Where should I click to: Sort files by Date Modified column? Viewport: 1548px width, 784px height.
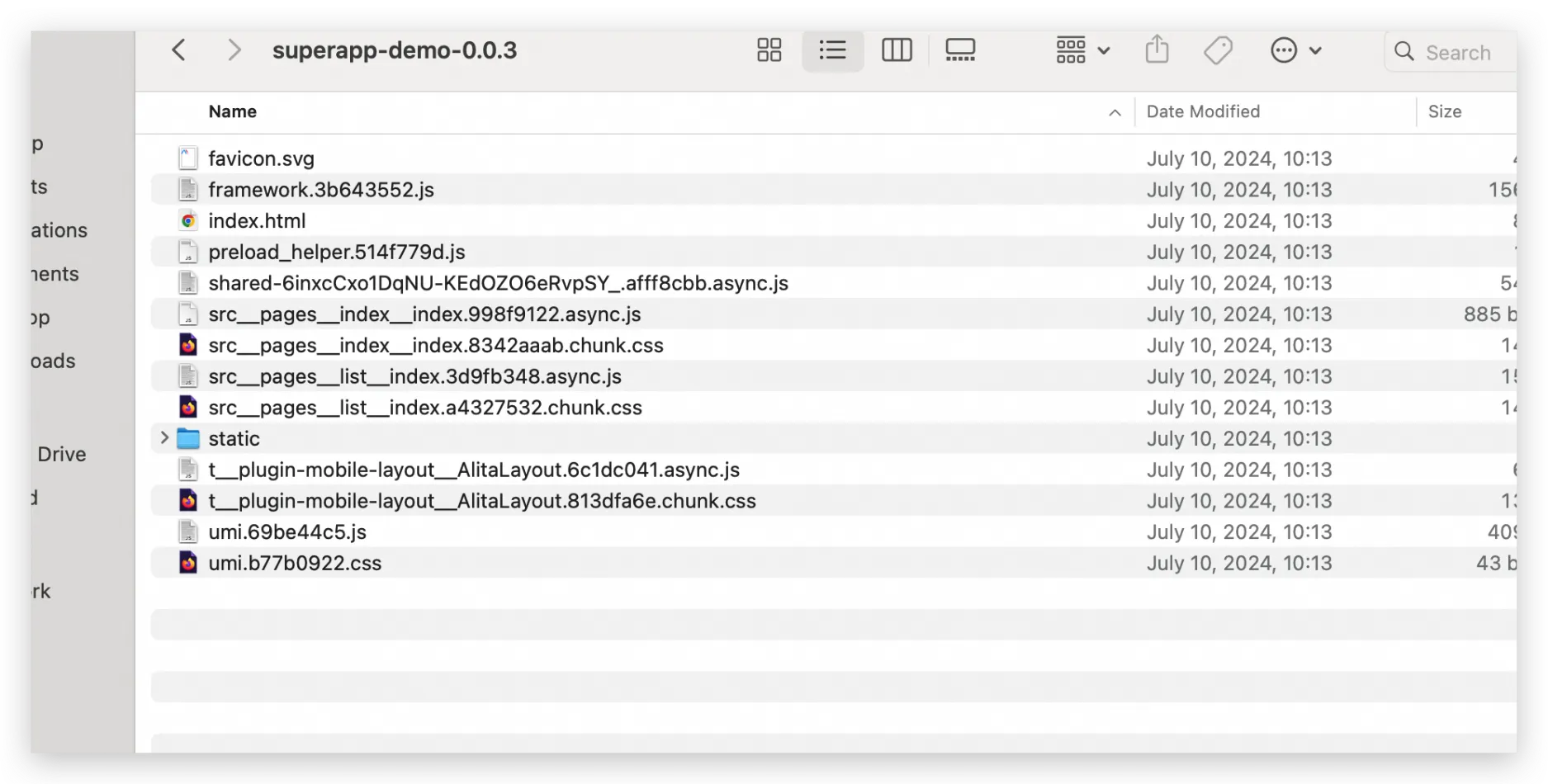pos(1203,111)
